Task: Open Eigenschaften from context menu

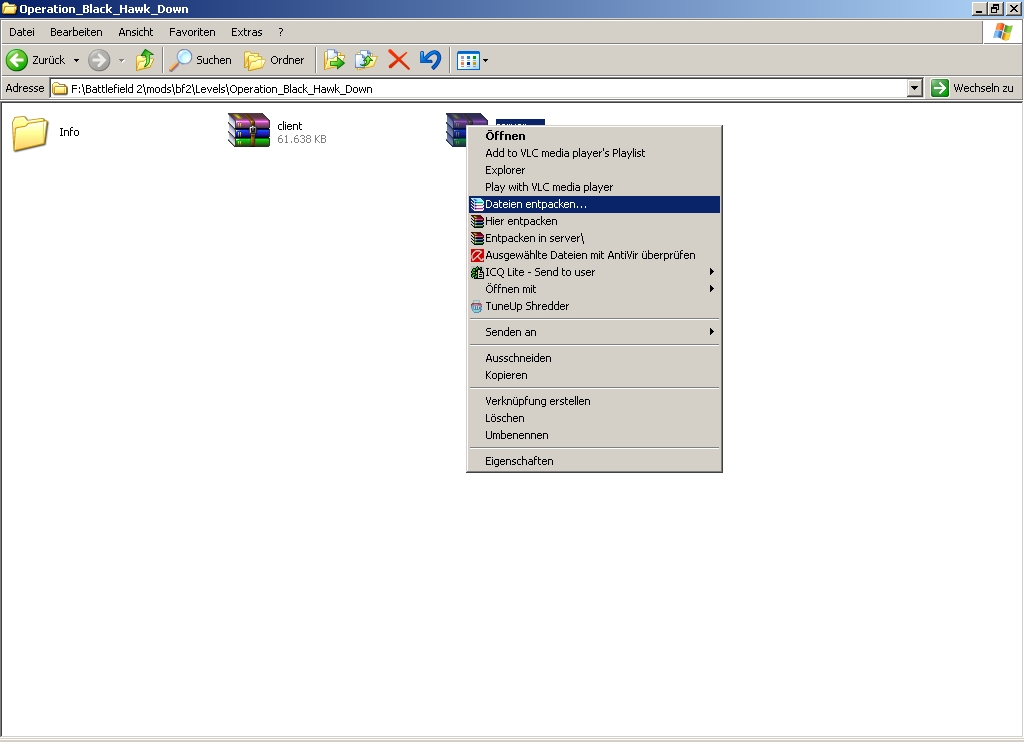Action: click(x=594, y=461)
